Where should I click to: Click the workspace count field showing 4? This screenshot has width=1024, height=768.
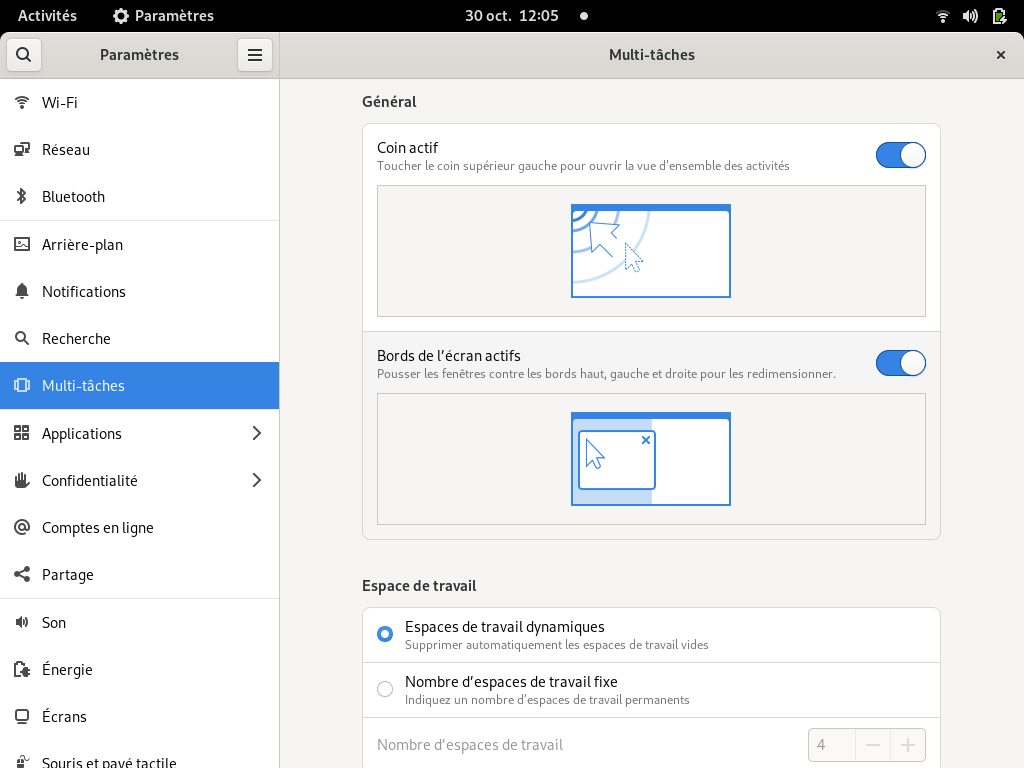tap(831, 745)
